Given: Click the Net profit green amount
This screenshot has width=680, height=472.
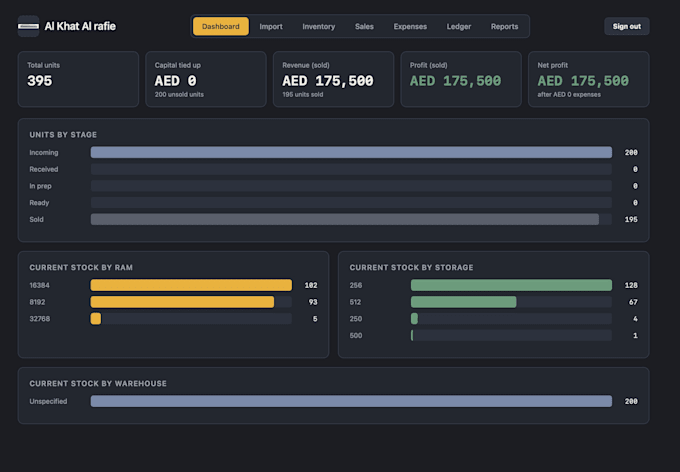Looking at the screenshot, I should tap(583, 81).
